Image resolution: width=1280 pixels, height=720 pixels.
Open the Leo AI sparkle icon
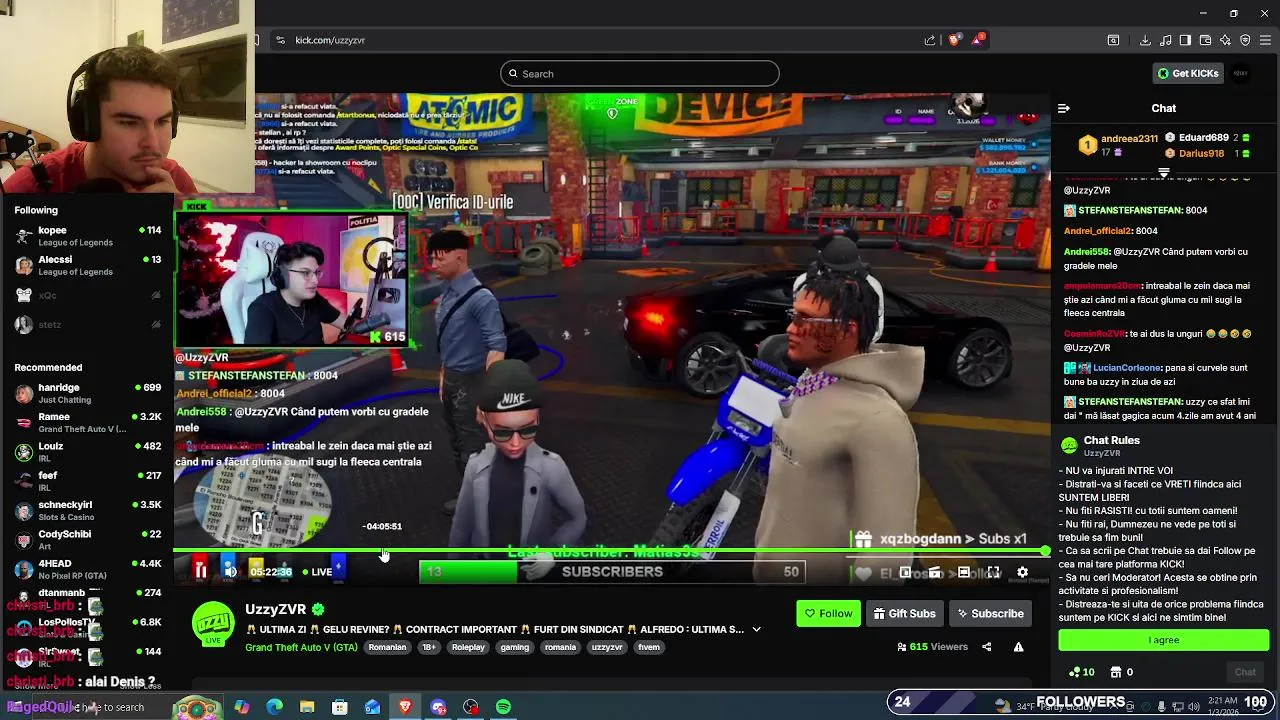coord(1225,40)
